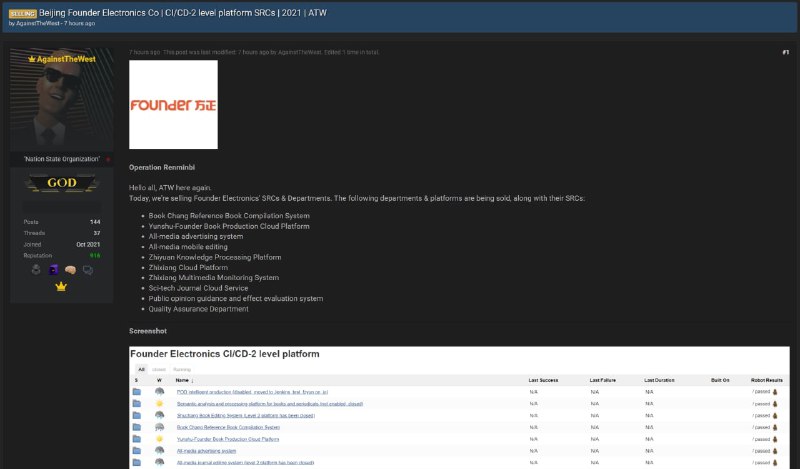
Task: Click the brain award icon
Action: click(70, 270)
